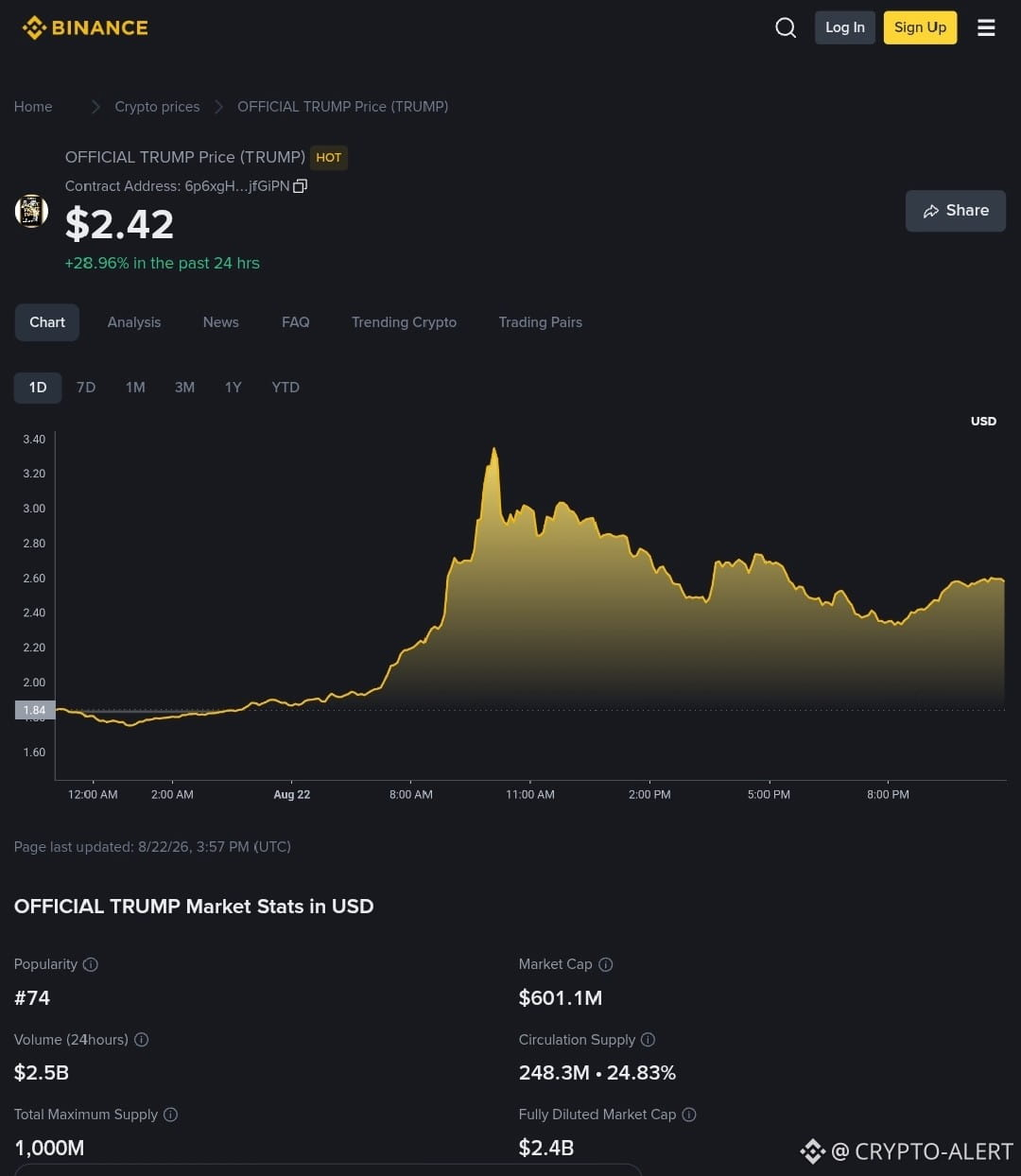1021x1176 pixels.
Task: Click the $2.4B fully diluted value
Action: 546,1148
